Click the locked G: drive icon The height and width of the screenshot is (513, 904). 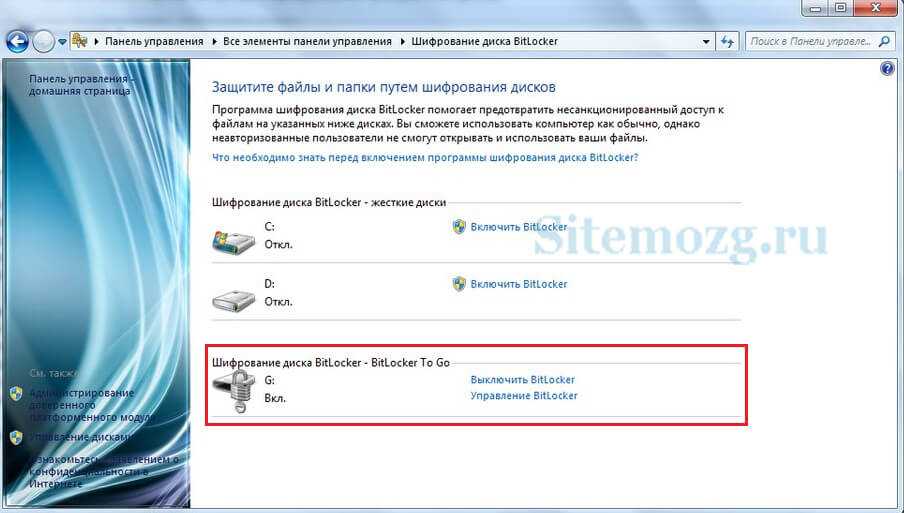tap(234, 391)
